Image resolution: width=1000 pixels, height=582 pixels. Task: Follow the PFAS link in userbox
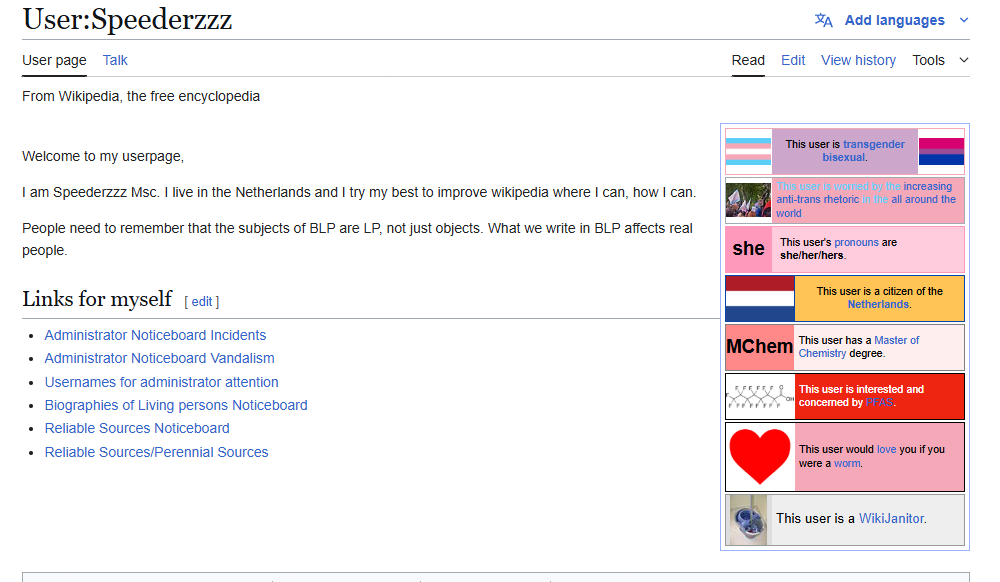[879, 402]
